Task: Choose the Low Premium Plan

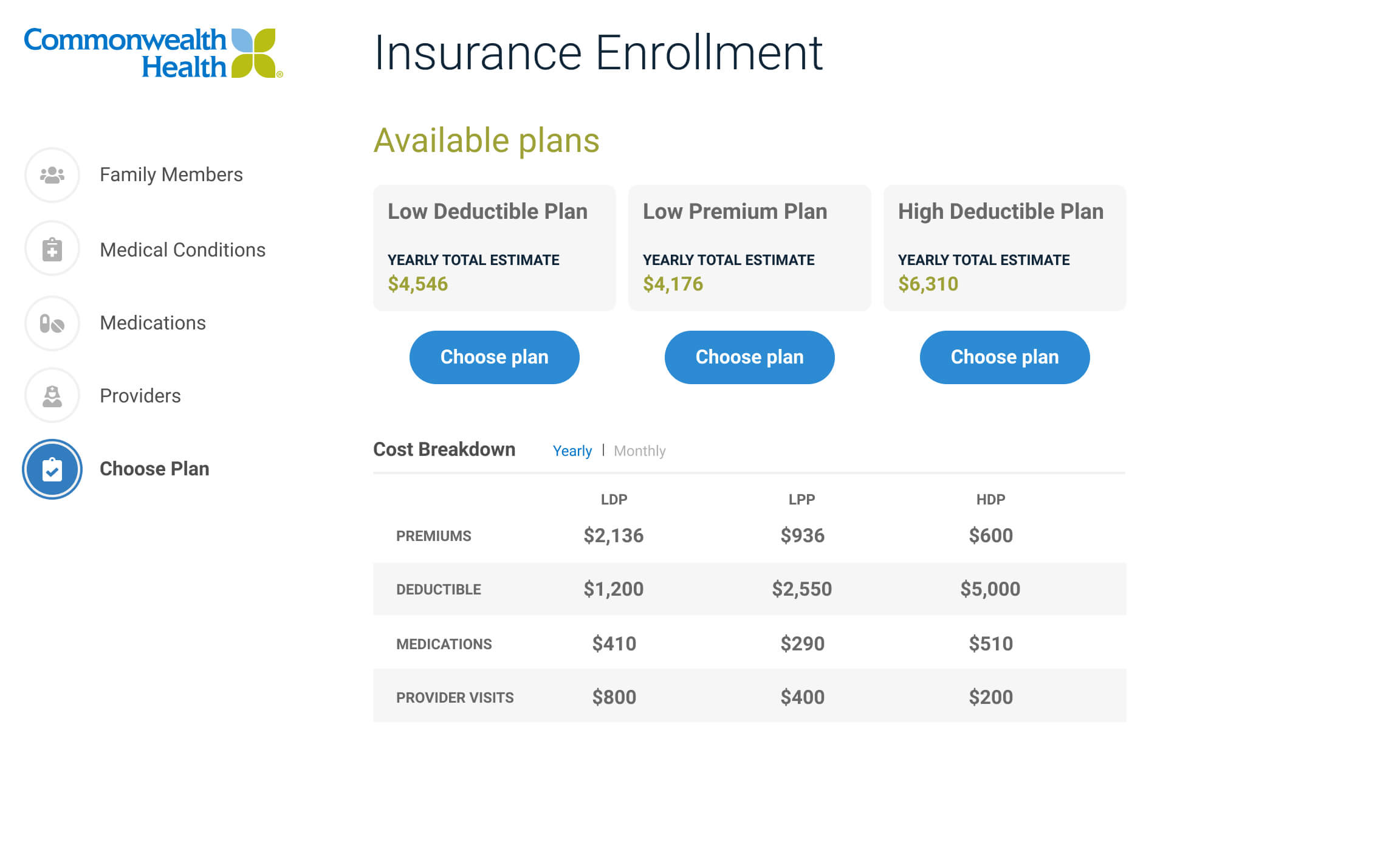Action: point(749,357)
